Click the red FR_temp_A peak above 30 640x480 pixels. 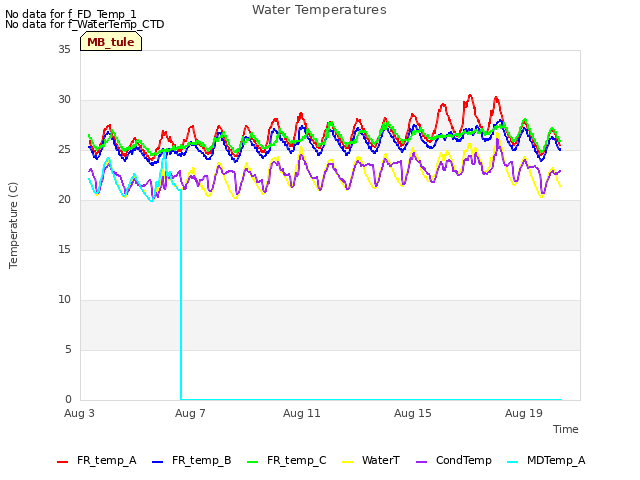[470, 96]
